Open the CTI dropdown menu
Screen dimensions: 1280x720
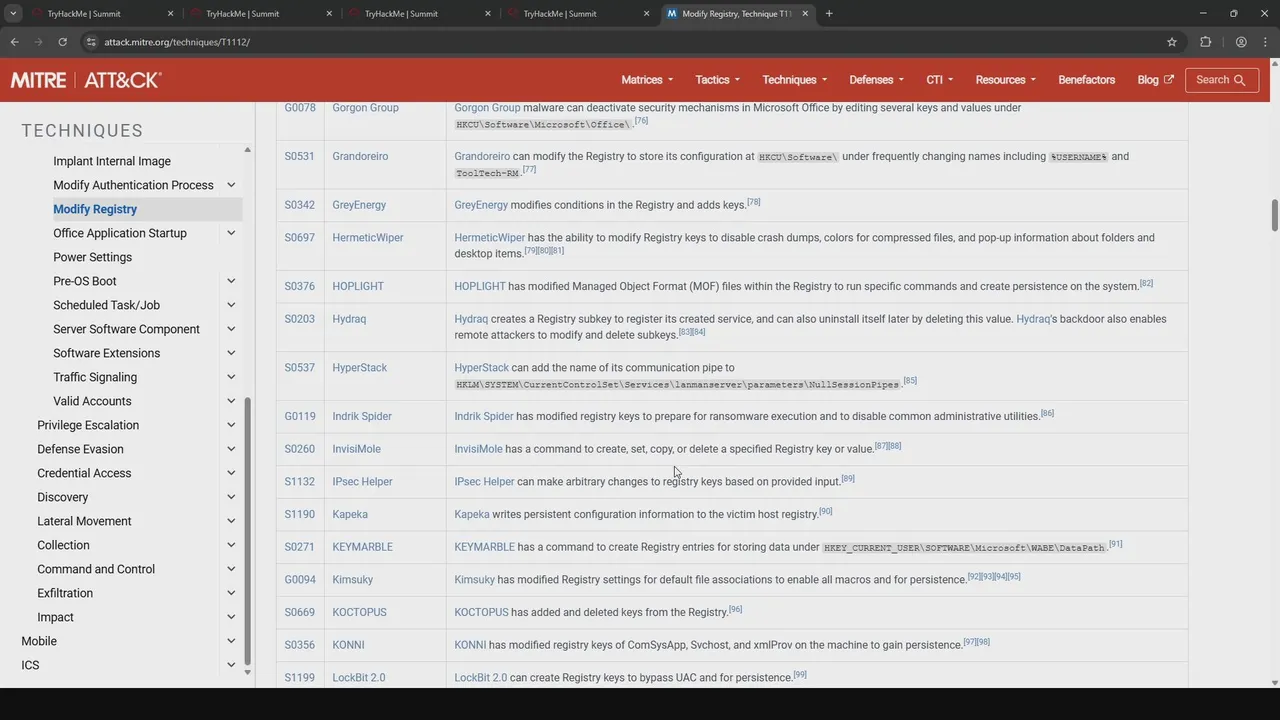(939, 80)
